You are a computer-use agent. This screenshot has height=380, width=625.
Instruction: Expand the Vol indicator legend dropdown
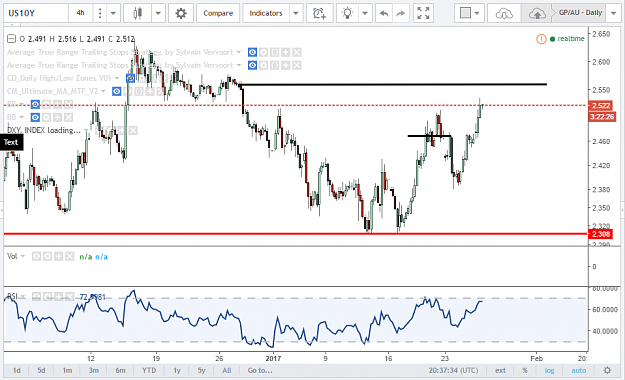(x=23, y=256)
